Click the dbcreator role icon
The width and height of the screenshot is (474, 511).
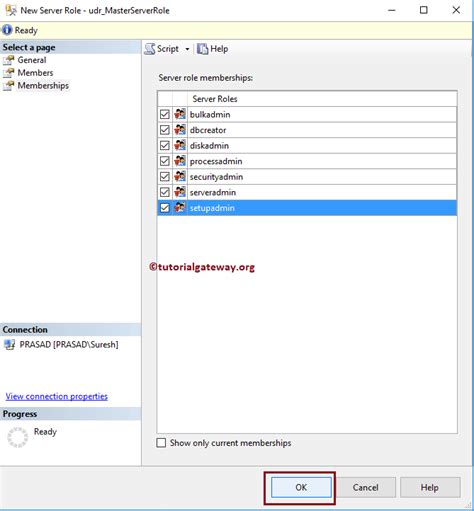coord(180,130)
